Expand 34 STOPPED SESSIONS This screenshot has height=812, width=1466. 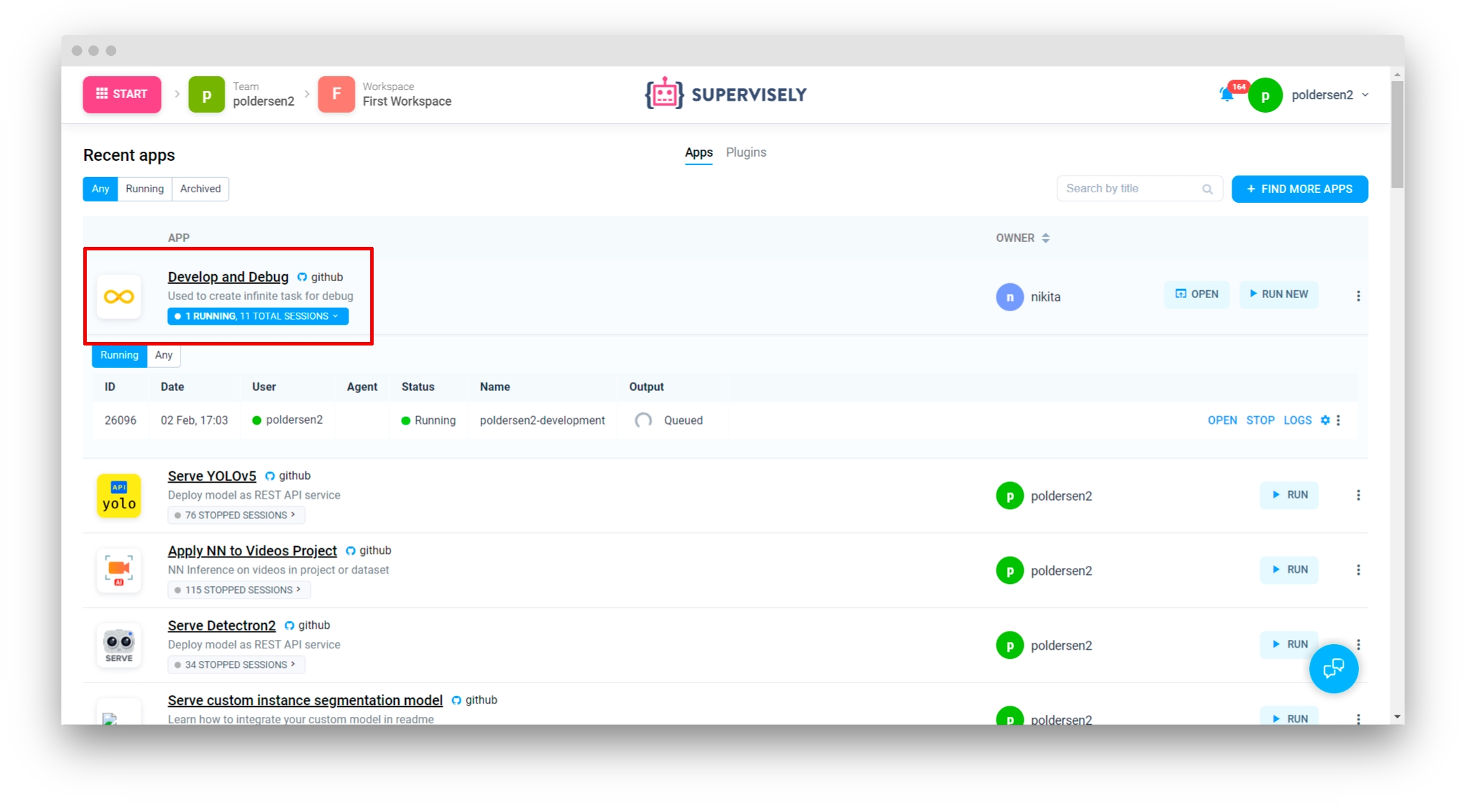(x=237, y=665)
